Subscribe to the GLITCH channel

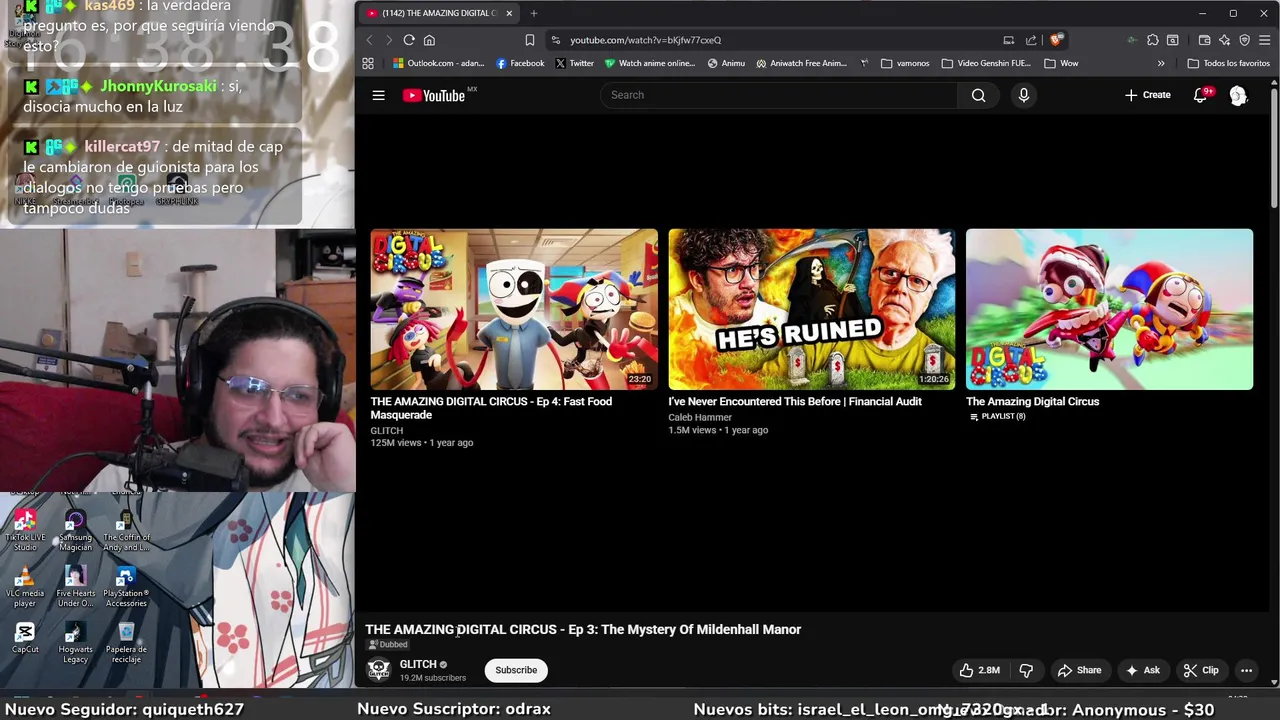tap(516, 670)
